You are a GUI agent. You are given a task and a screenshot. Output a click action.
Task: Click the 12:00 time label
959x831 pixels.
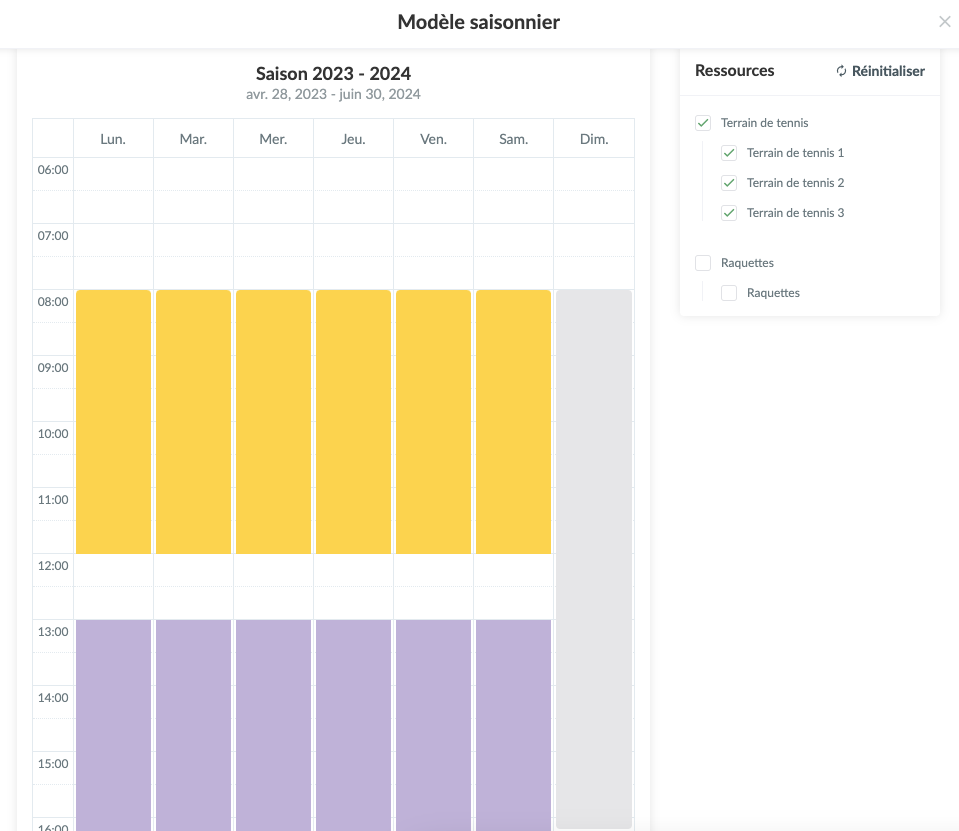click(53, 566)
